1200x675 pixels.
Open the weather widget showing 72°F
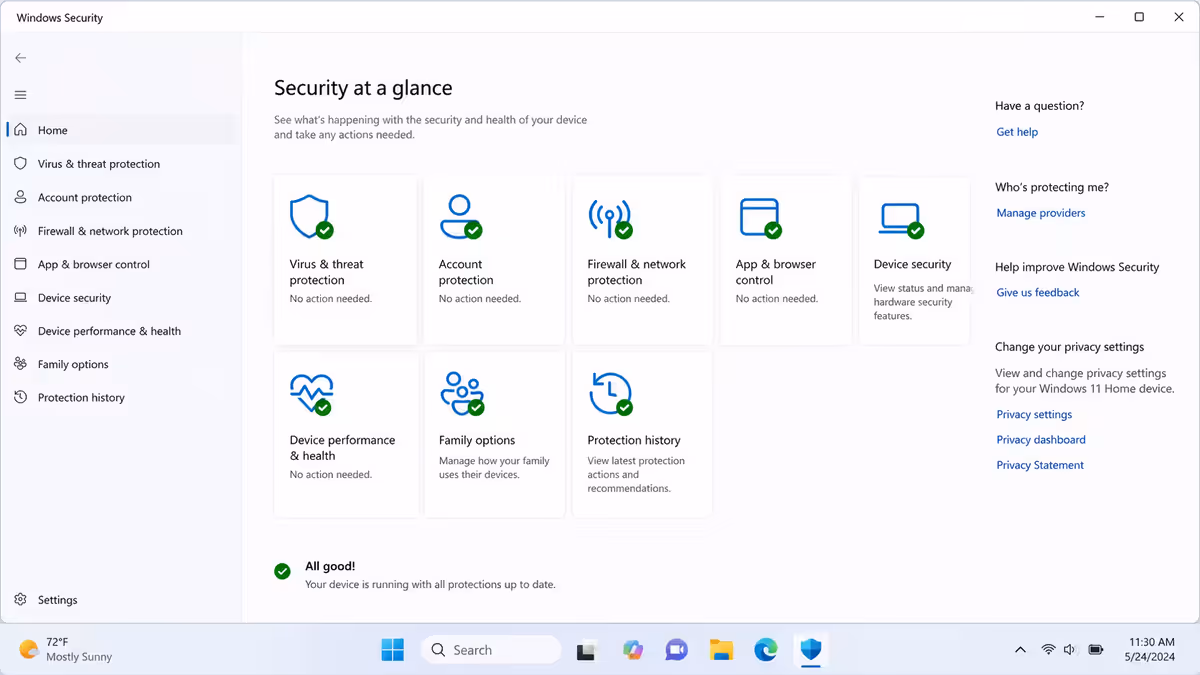[66, 650]
